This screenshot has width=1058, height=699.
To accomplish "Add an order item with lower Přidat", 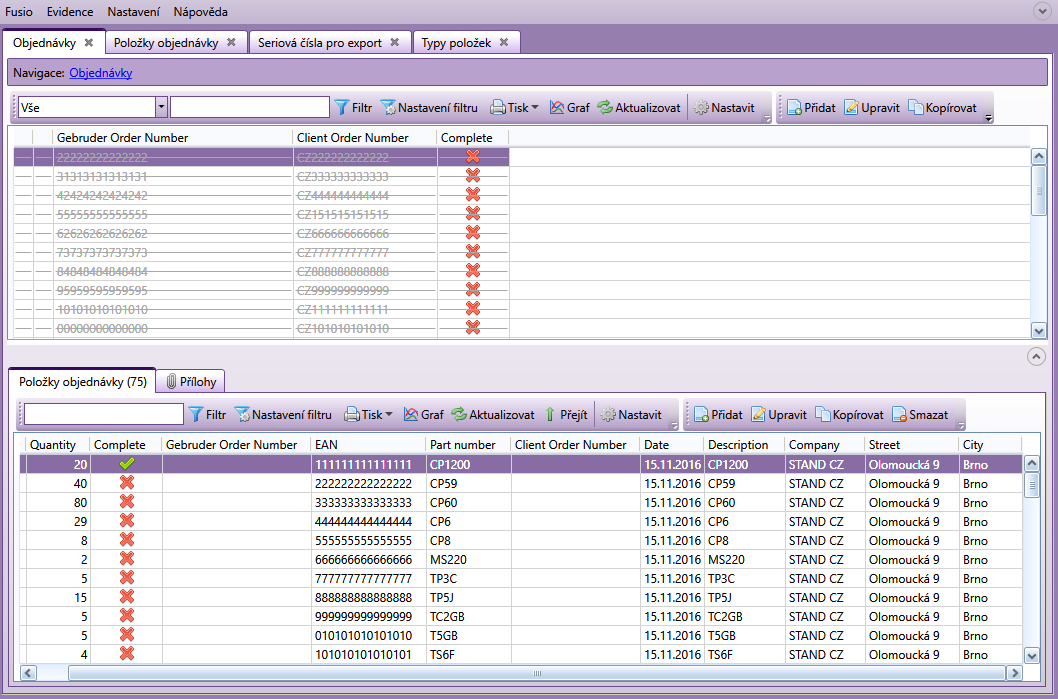I will point(718,414).
